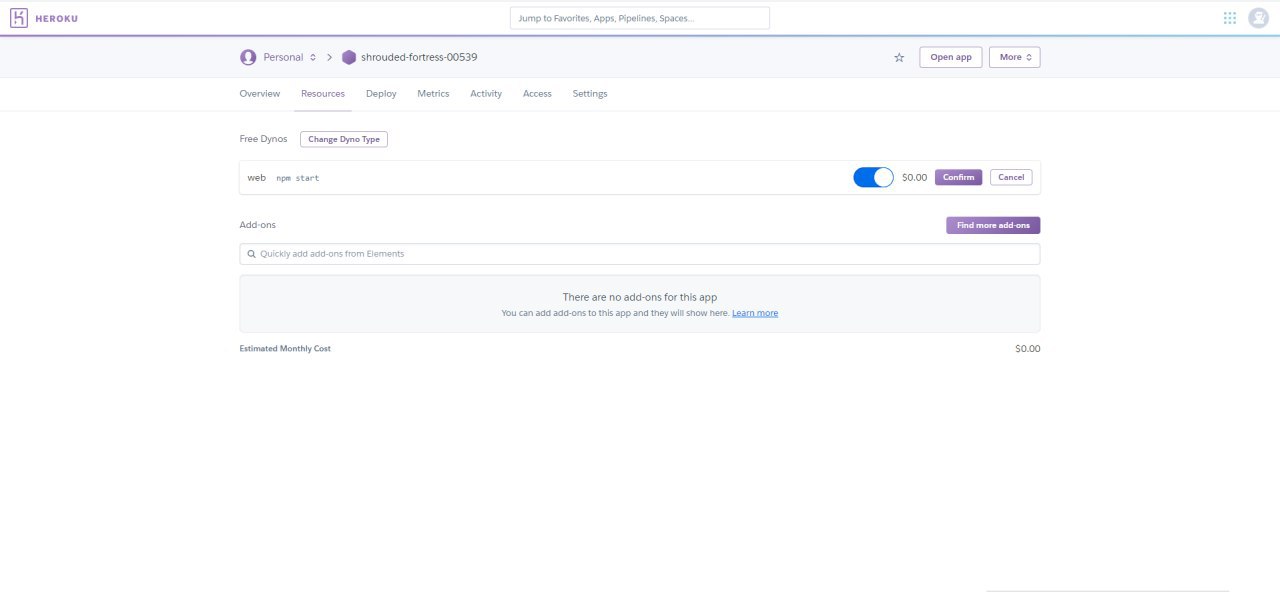Click the Estimated Monthly Cost label

[285, 349]
